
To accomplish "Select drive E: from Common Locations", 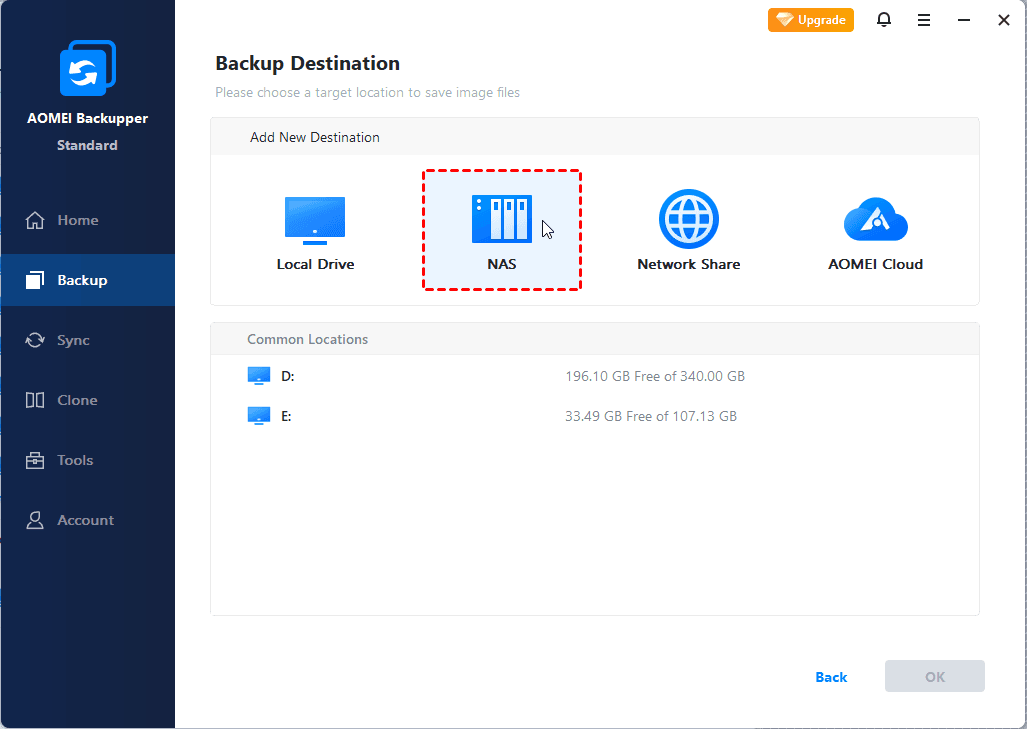I will coord(287,416).
